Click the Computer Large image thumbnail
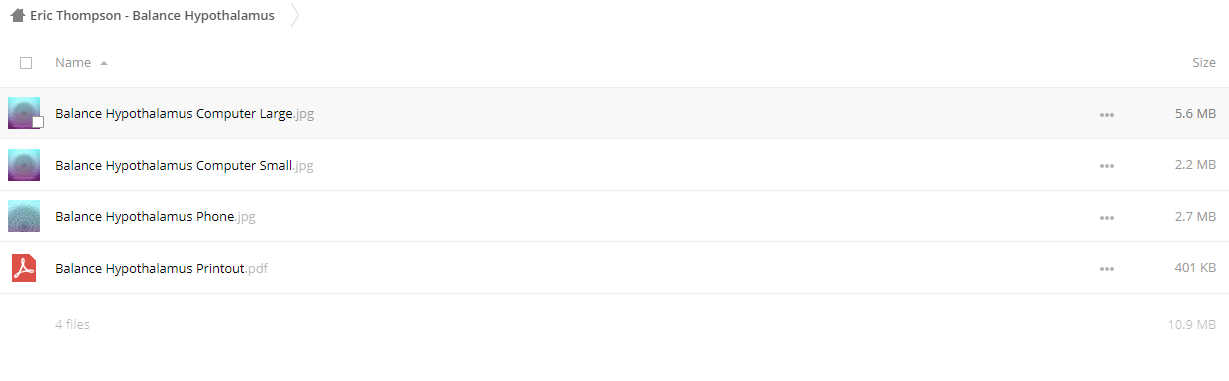The width and height of the screenshot is (1229, 381). pyautogui.click(x=24, y=113)
